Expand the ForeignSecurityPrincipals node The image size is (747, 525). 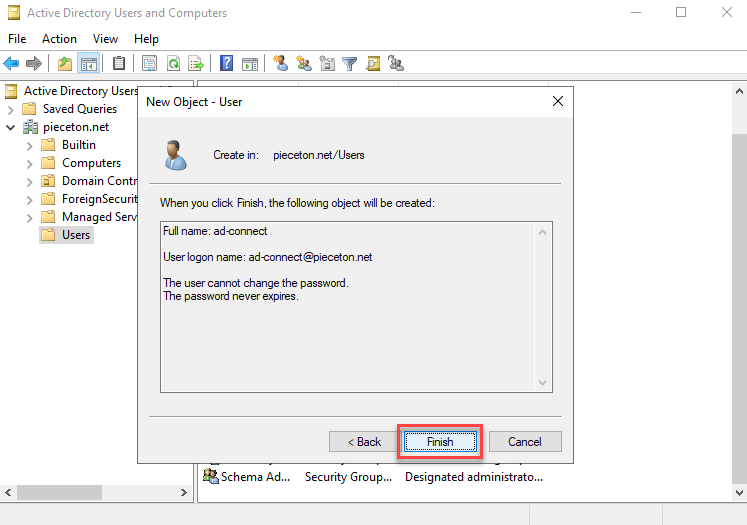(x=30, y=200)
